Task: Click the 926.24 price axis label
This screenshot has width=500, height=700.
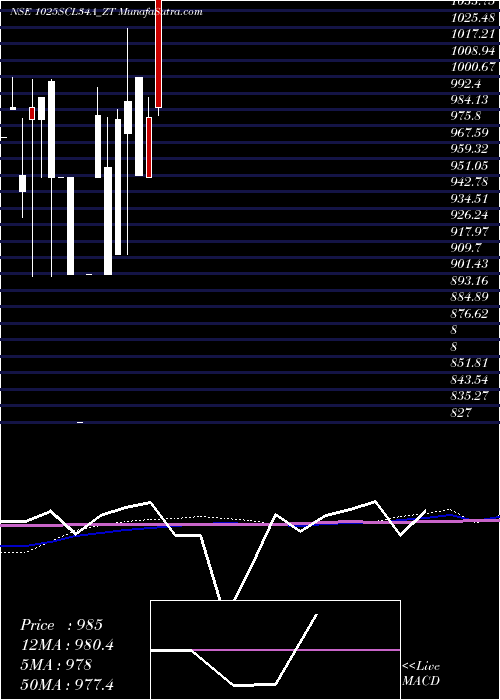Action: (469, 215)
